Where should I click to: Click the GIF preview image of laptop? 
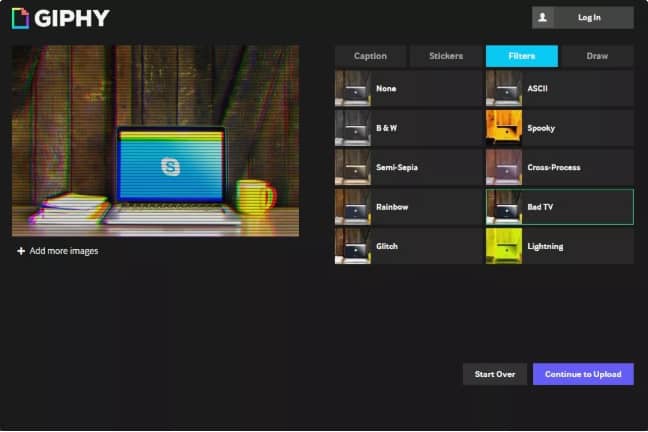pyautogui.click(x=155, y=141)
